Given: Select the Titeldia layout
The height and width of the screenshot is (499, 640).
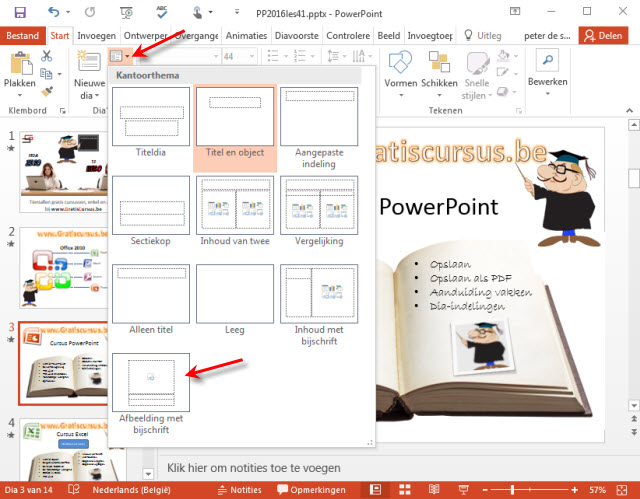Looking at the screenshot, I should point(151,122).
